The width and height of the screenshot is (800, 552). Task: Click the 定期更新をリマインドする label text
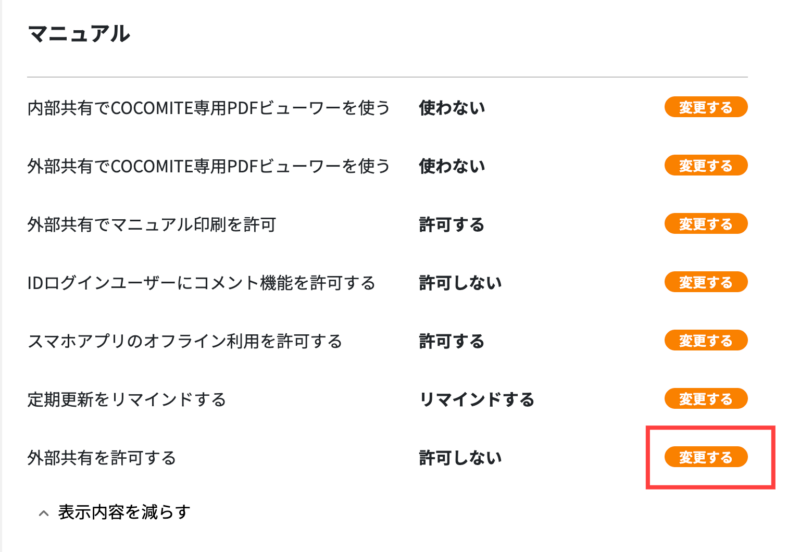point(127,400)
